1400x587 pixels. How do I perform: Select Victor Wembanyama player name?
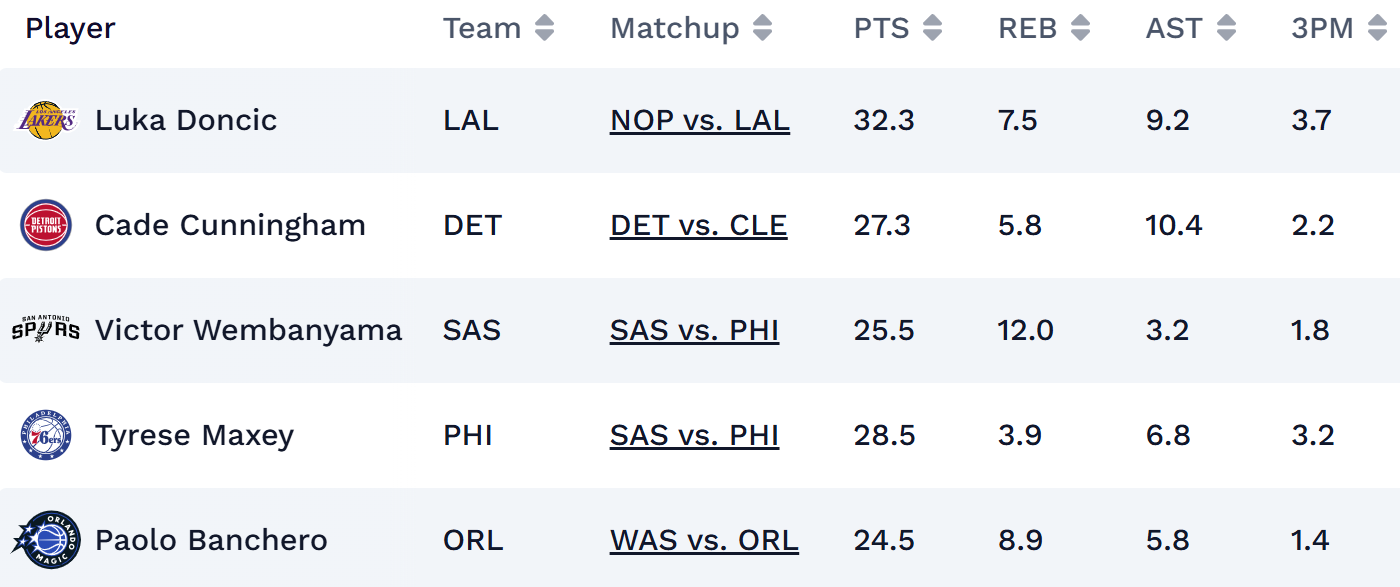coord(248,331)
